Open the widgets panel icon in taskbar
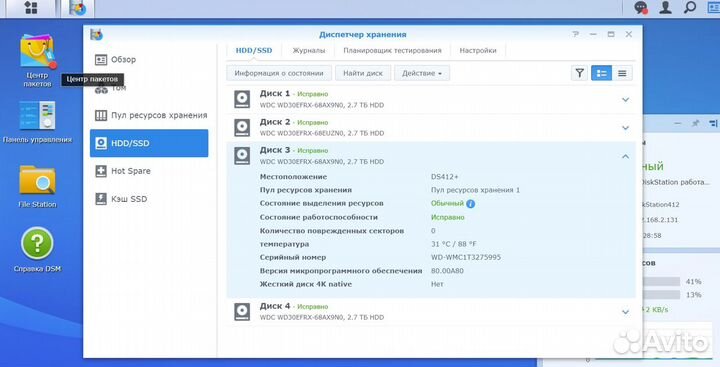Image resolution: width=720 pixels, height=367 pixels. (714, 7)
